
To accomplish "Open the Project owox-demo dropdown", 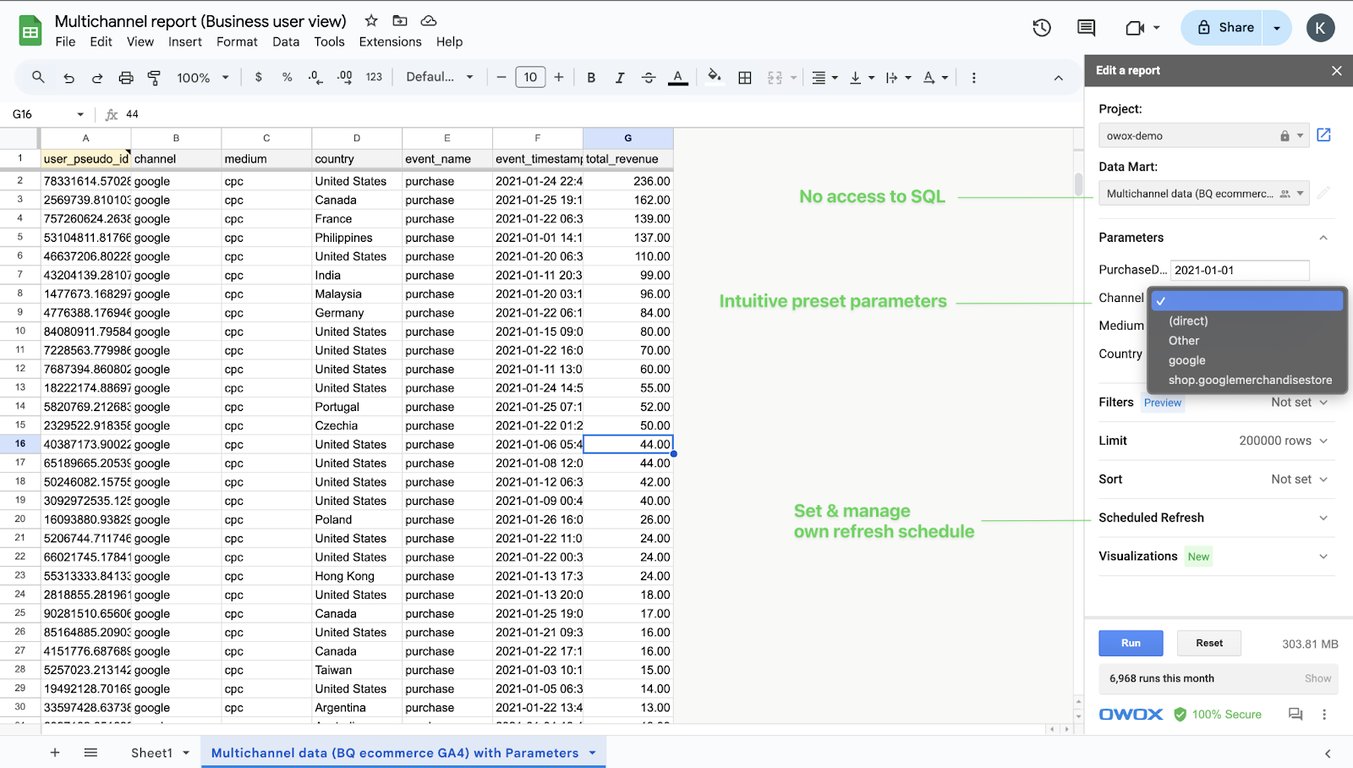I will (1203, 135).
